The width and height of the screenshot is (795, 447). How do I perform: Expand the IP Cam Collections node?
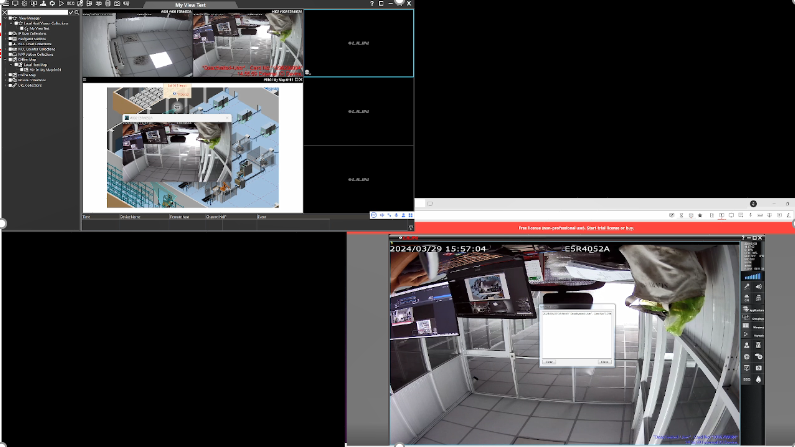point(5,34)
